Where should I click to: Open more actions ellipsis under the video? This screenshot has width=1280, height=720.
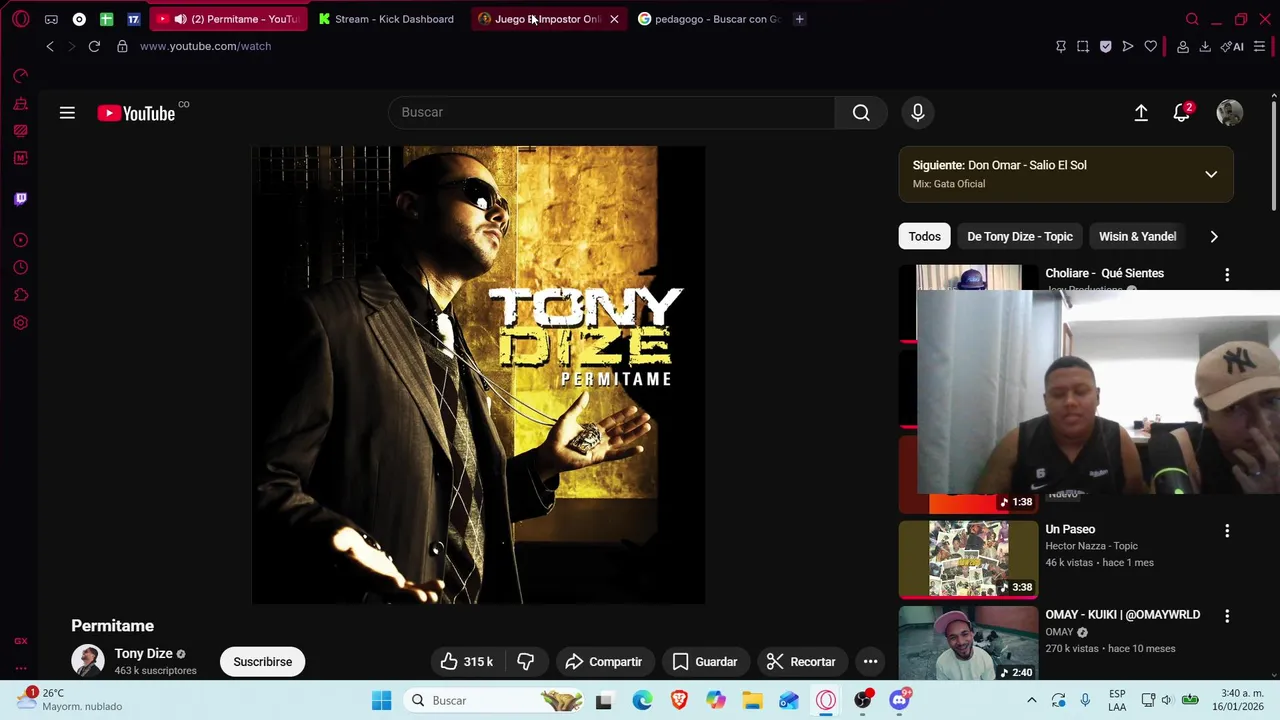tap(870, 662)
